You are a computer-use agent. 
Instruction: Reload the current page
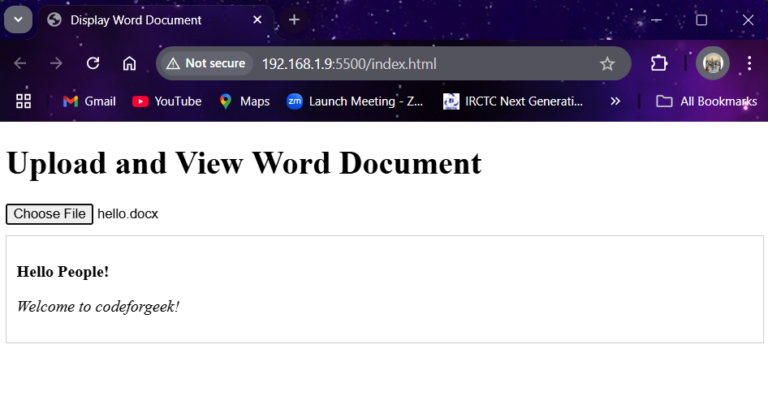click(93, 63)
